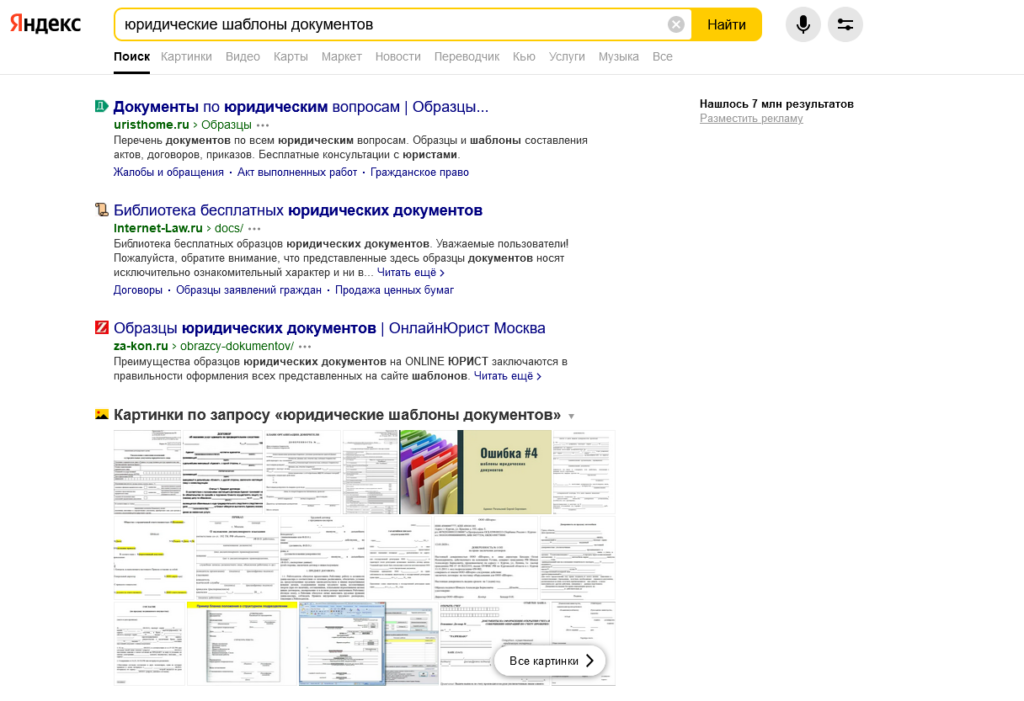
Task: Click the uristhome.ru favicon
Action: click(x=101, y=106)
